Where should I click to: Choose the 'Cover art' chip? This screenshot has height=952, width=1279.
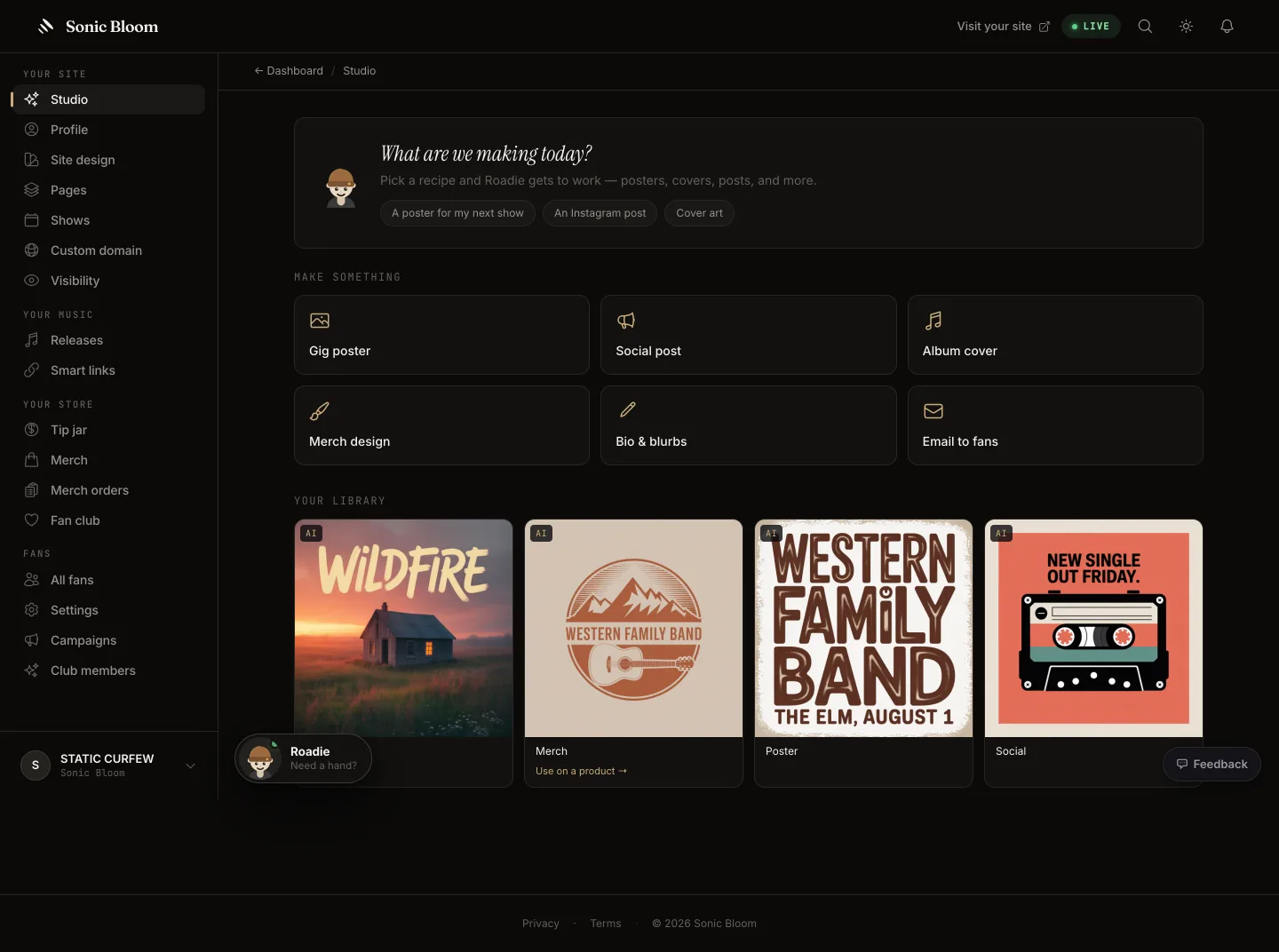[x=699, y=213]
